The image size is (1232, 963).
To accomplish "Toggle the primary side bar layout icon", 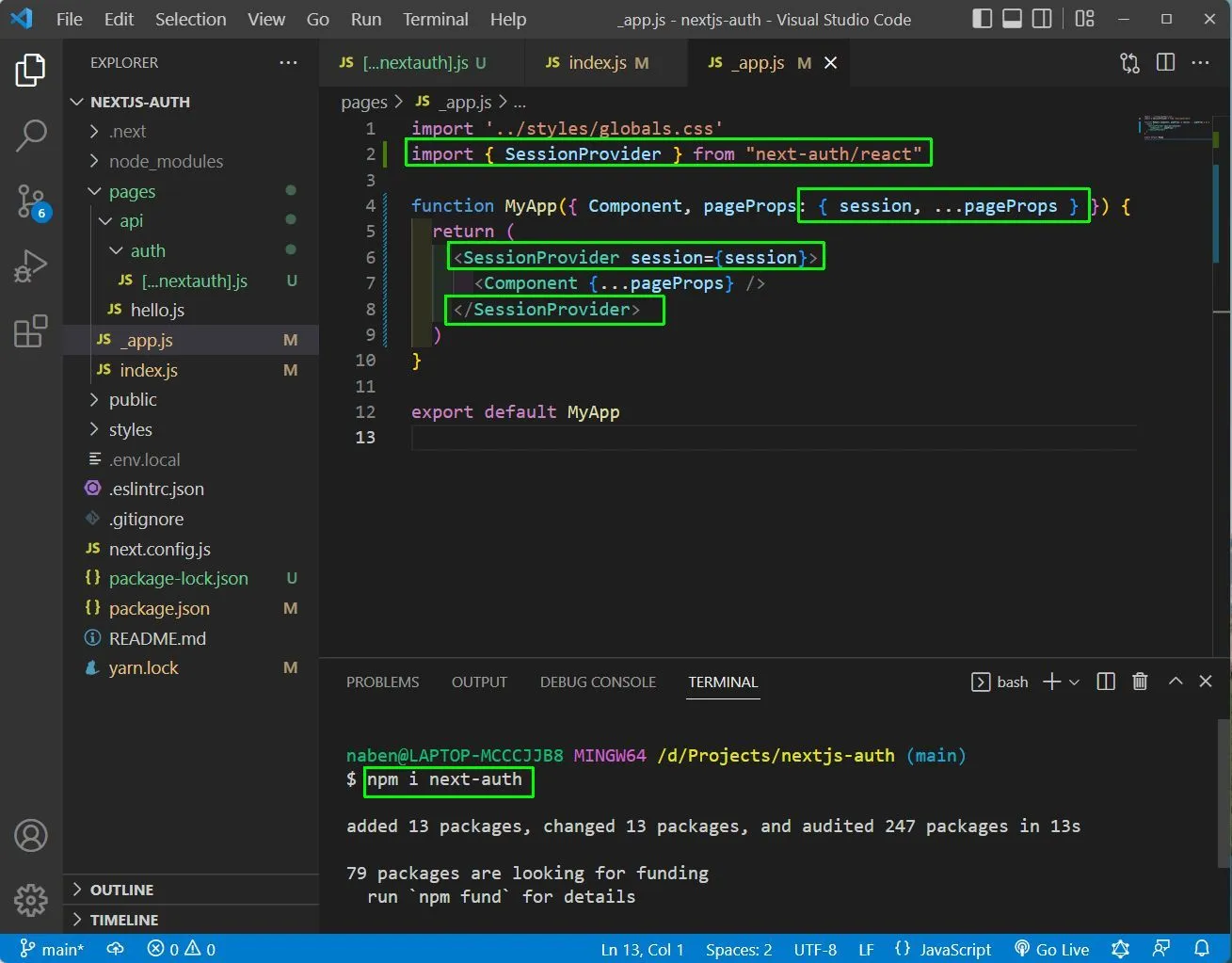I will pos(982,19).
